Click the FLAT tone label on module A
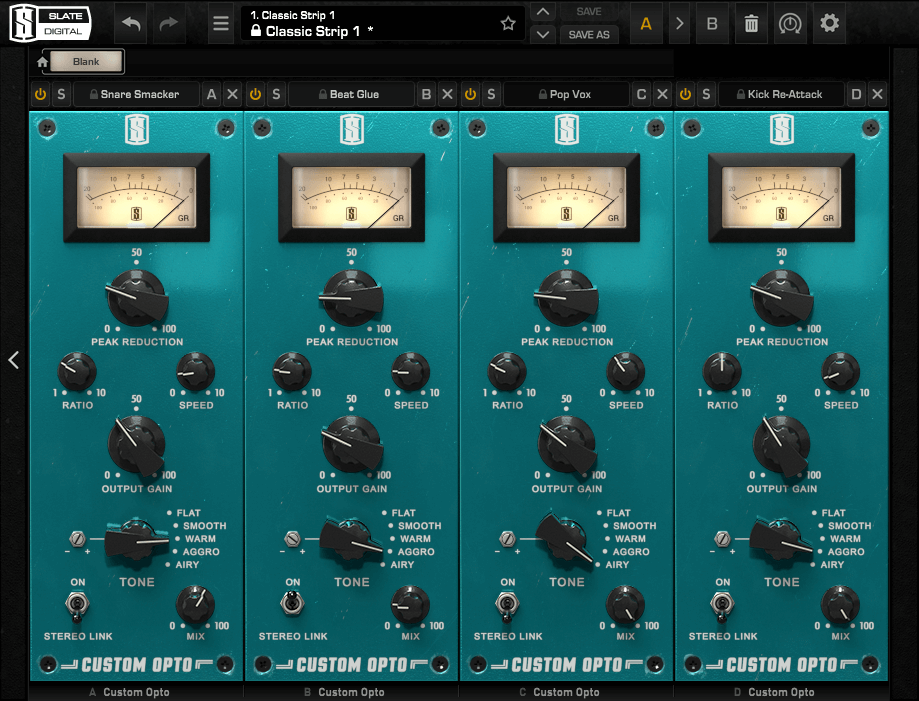Viewport: 919px width, 701px height. click(189, 513)
